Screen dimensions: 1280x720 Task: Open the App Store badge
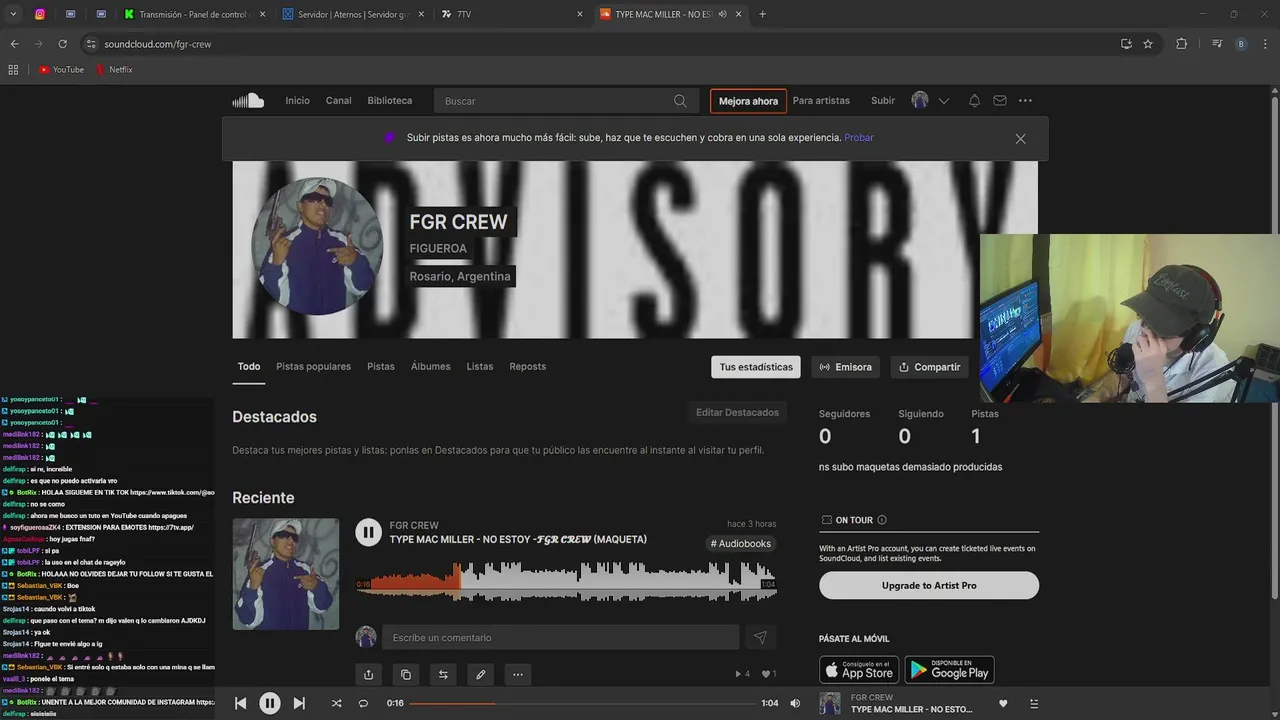point(859,669)
